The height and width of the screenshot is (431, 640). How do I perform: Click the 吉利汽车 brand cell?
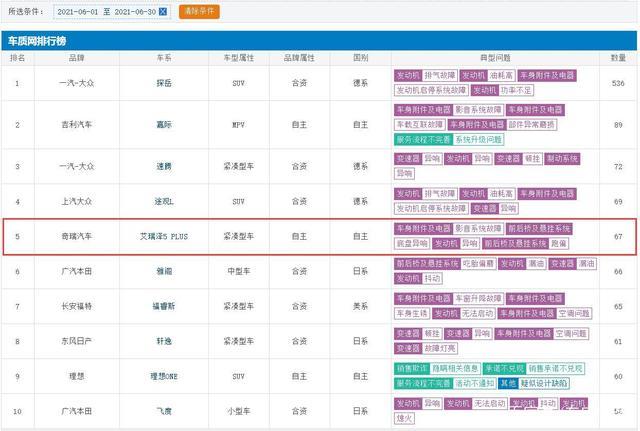tap(76, 125)
